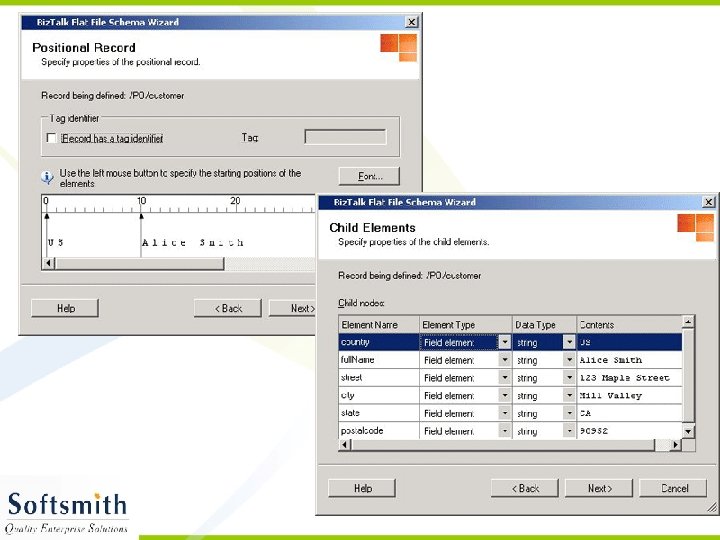The image size is (720, 540).
Task: Select the 'city' element name cell
Action: tap(379, 395)
